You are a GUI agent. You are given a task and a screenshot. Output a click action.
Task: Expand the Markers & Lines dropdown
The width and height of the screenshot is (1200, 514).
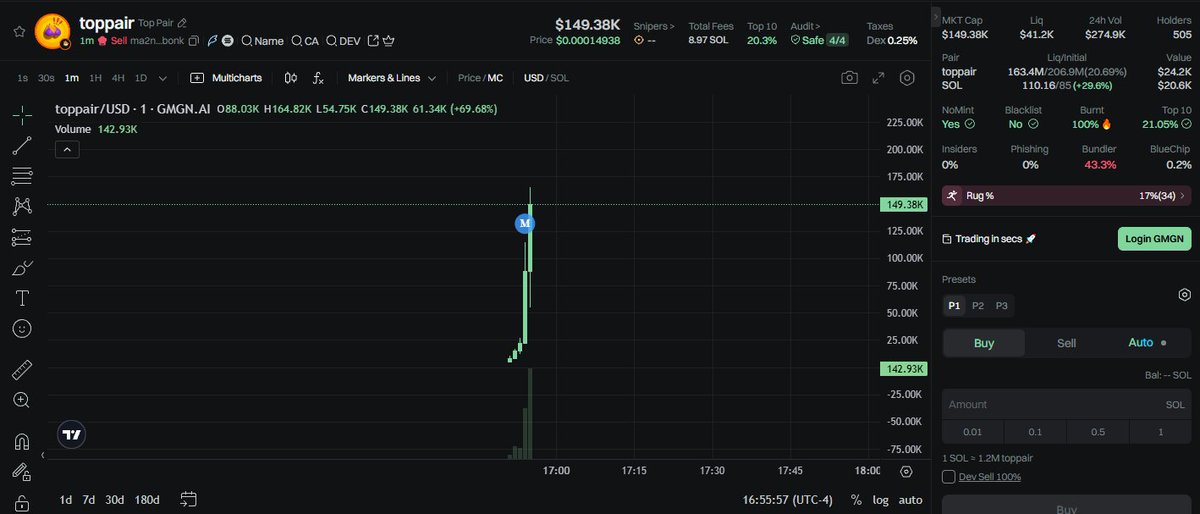click(x=392, y=78)
